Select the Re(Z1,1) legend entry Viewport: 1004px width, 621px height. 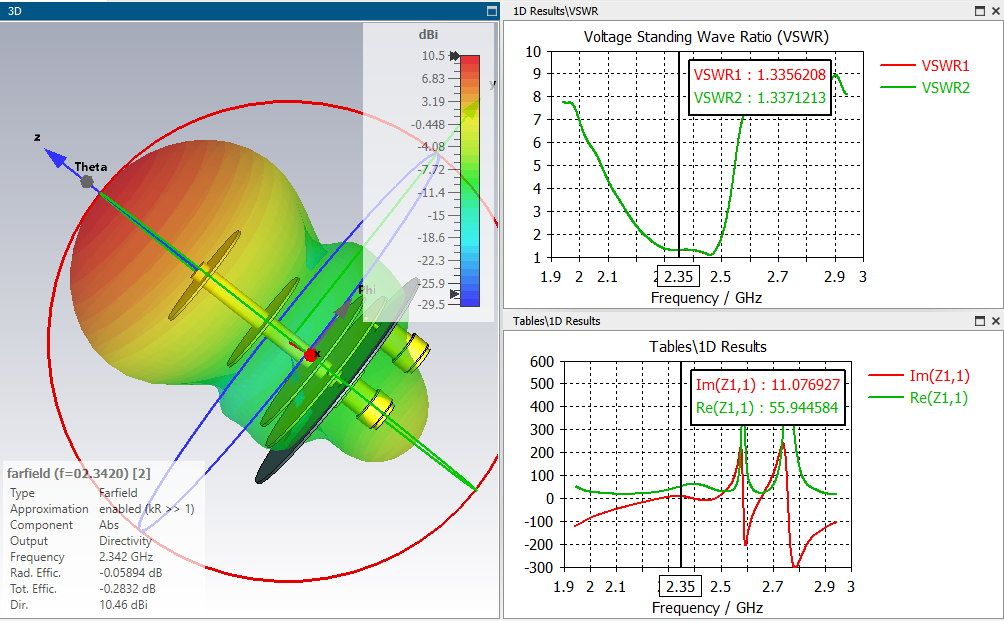tap(919, 398)
